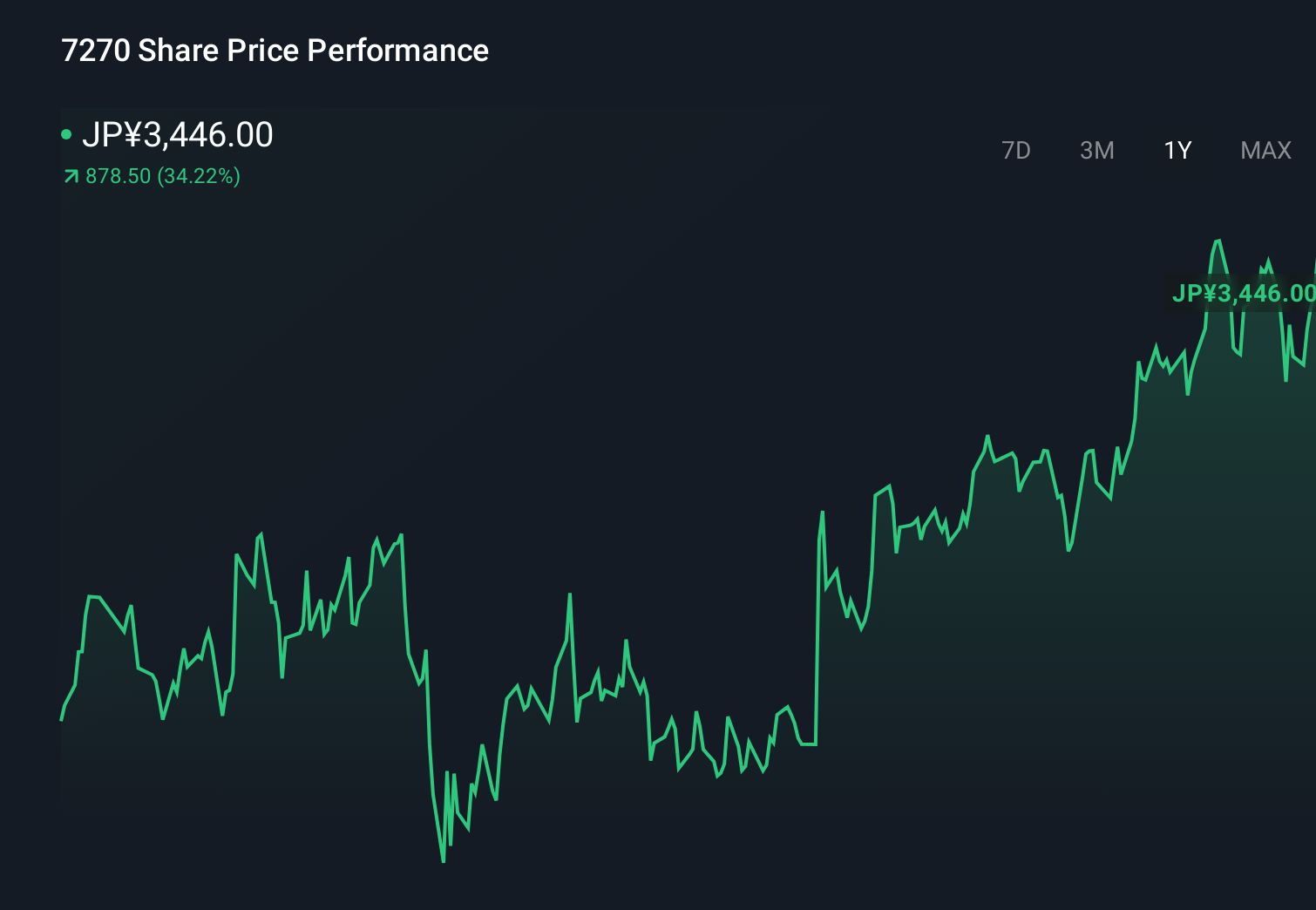Click the highest peak of the chart line
1316x910 pixels.
click(x=1218, y=240)
